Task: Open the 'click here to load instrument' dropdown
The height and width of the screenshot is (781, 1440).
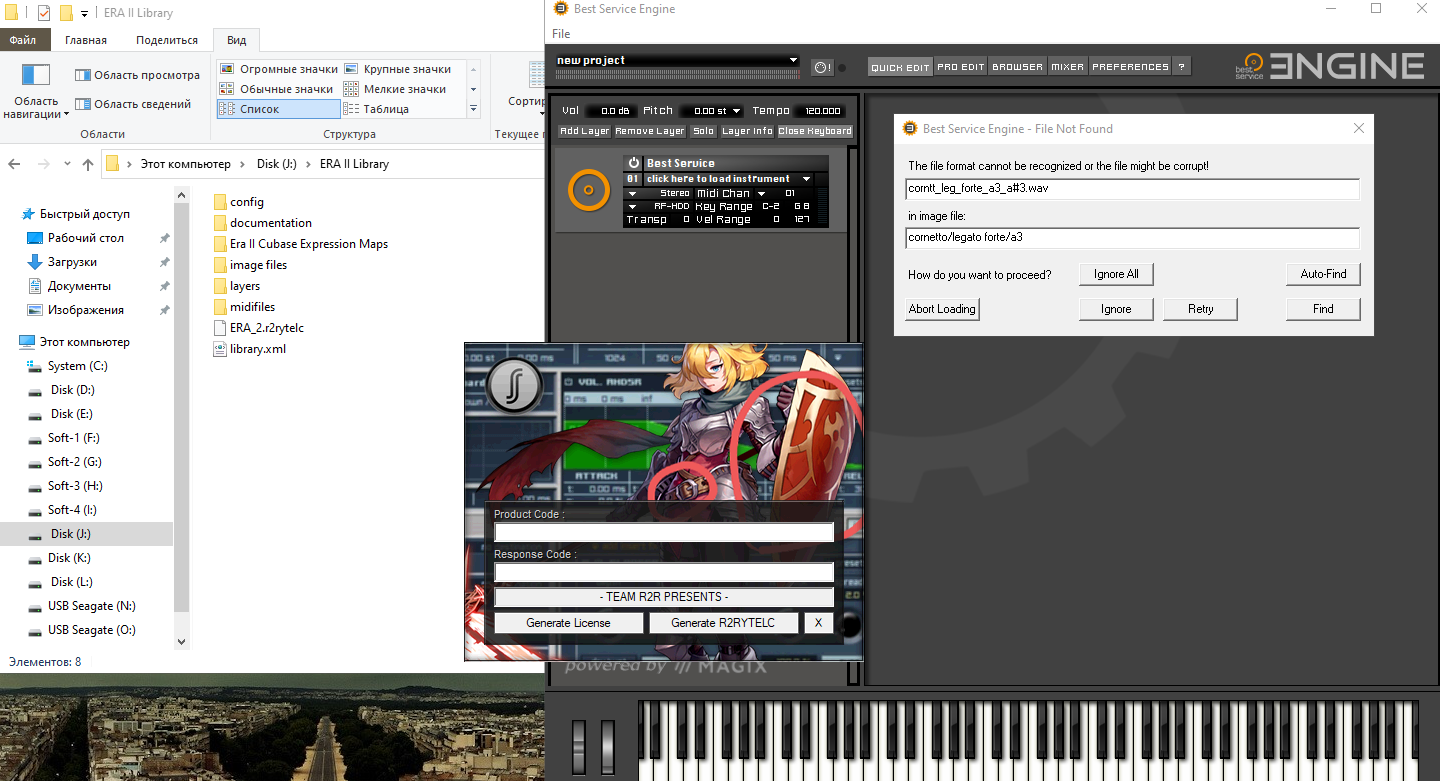Action: (x=806, y=179)
